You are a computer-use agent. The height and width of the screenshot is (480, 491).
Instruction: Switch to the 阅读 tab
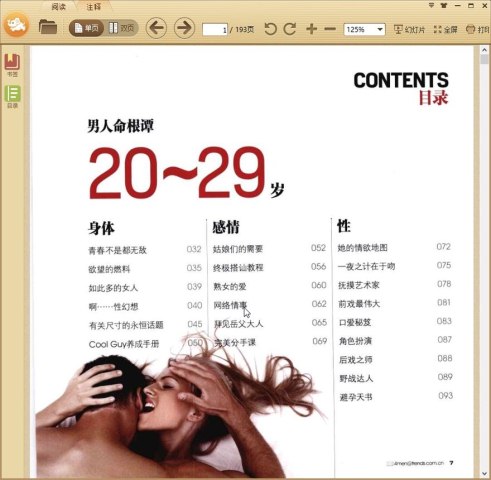click(x=59, y=6)
